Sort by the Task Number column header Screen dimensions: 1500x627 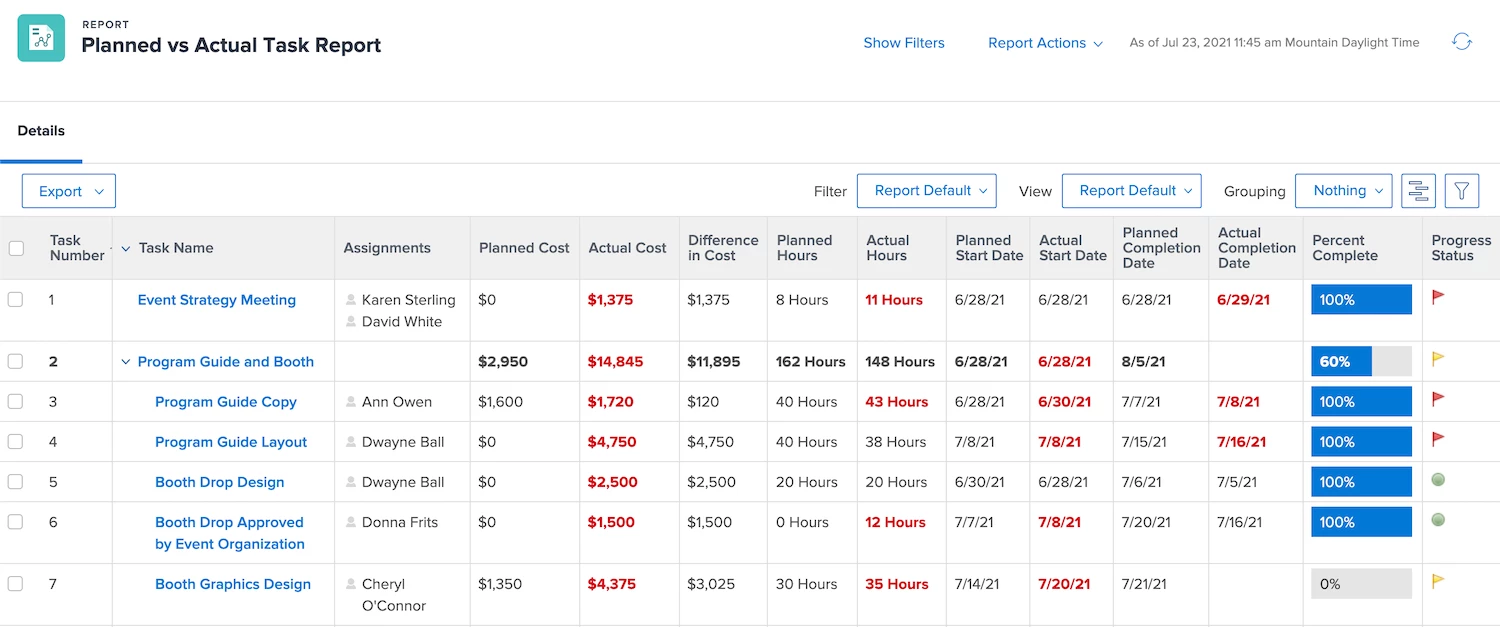(77, 248)
